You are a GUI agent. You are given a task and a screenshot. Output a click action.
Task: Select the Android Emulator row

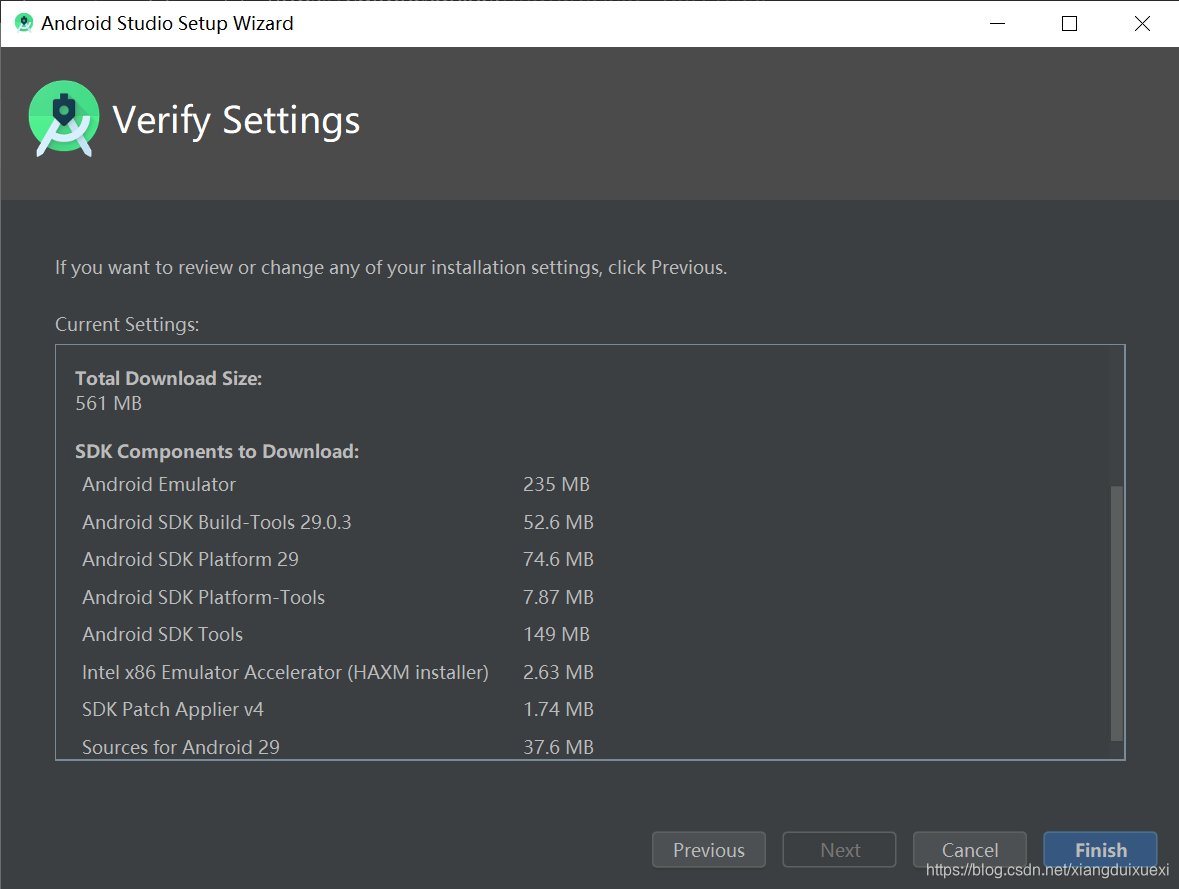335,484
